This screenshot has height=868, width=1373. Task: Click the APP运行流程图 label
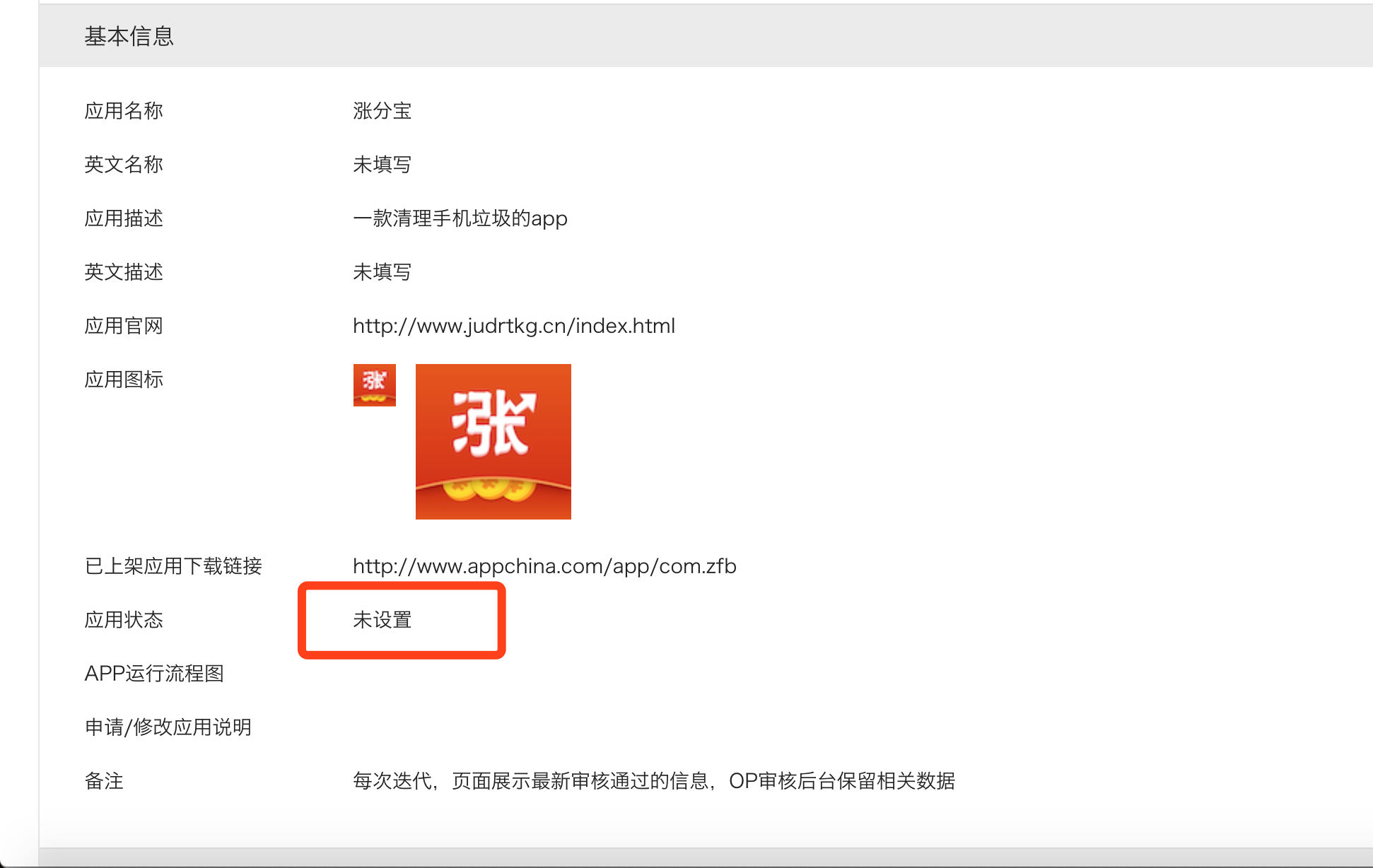click(x=154, y=674)
